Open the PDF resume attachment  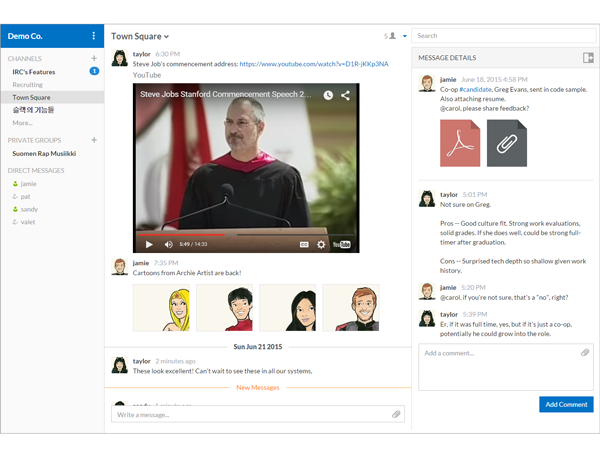coord(460,143)
